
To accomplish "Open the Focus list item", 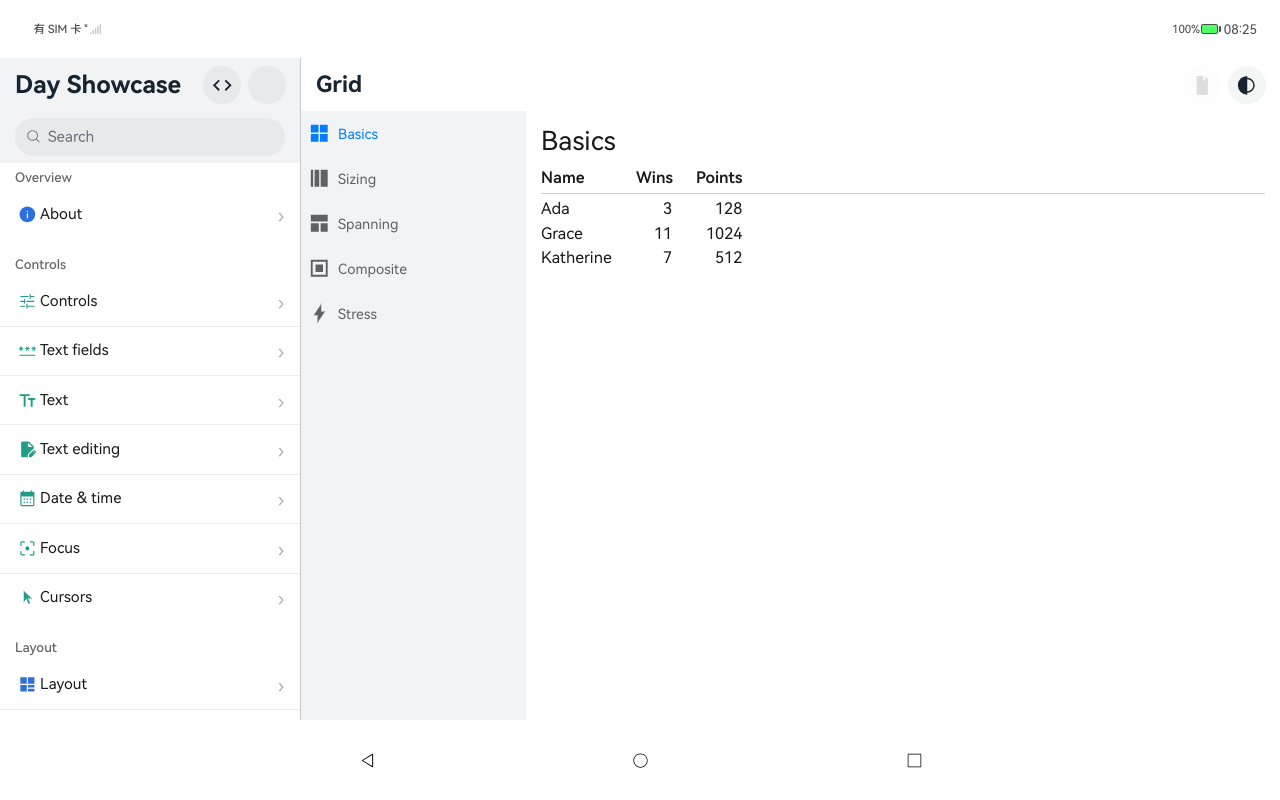I will click(150, 548).
